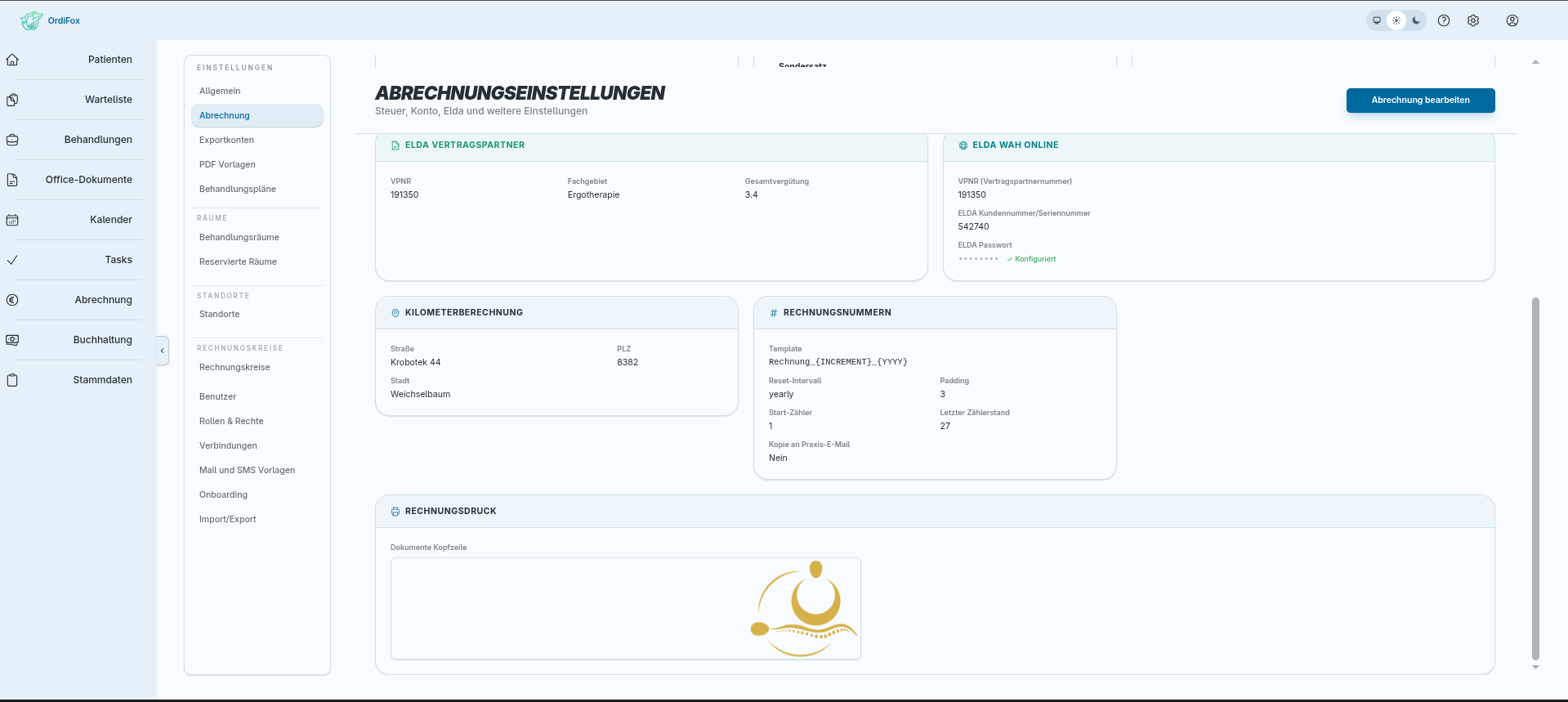Select Abrechnung settings entry

pos(257,115)
